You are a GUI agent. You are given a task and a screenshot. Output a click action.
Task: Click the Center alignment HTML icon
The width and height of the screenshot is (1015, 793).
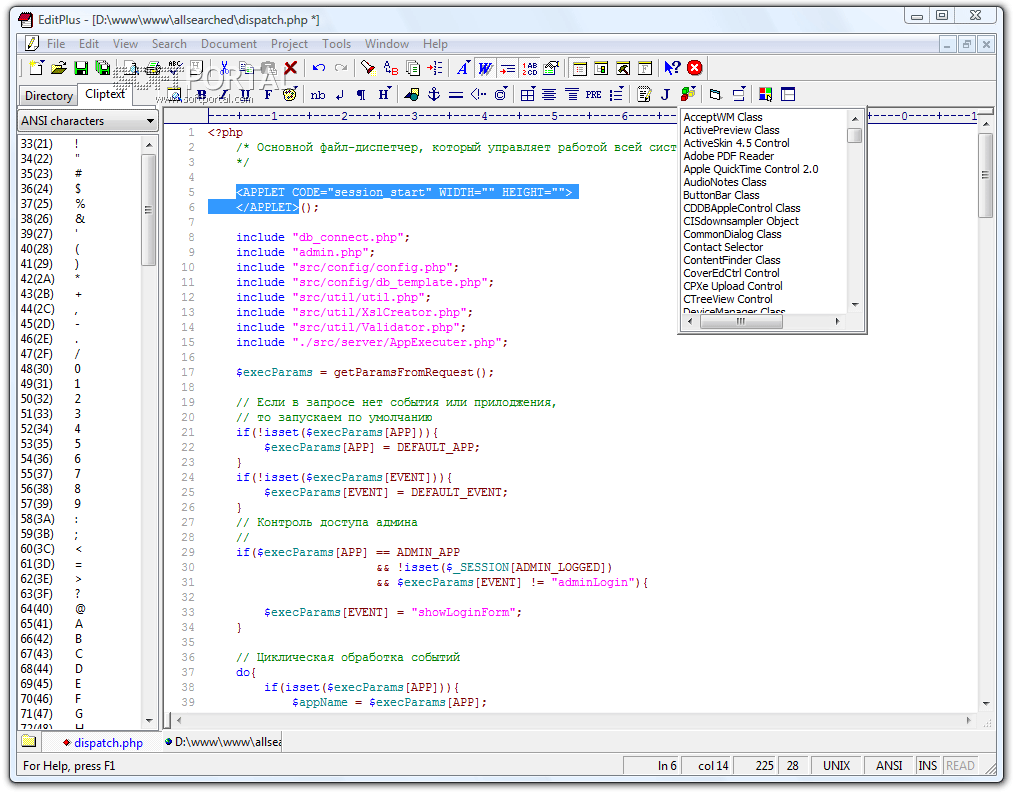(x=549, y=95)
